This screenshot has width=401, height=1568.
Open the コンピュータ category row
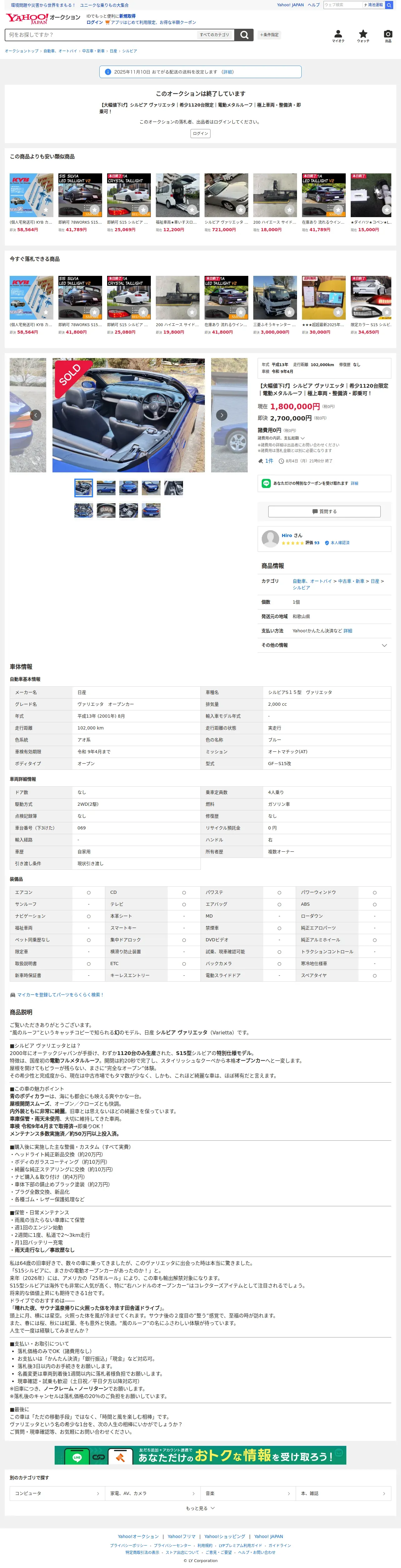click(57, 1493)
